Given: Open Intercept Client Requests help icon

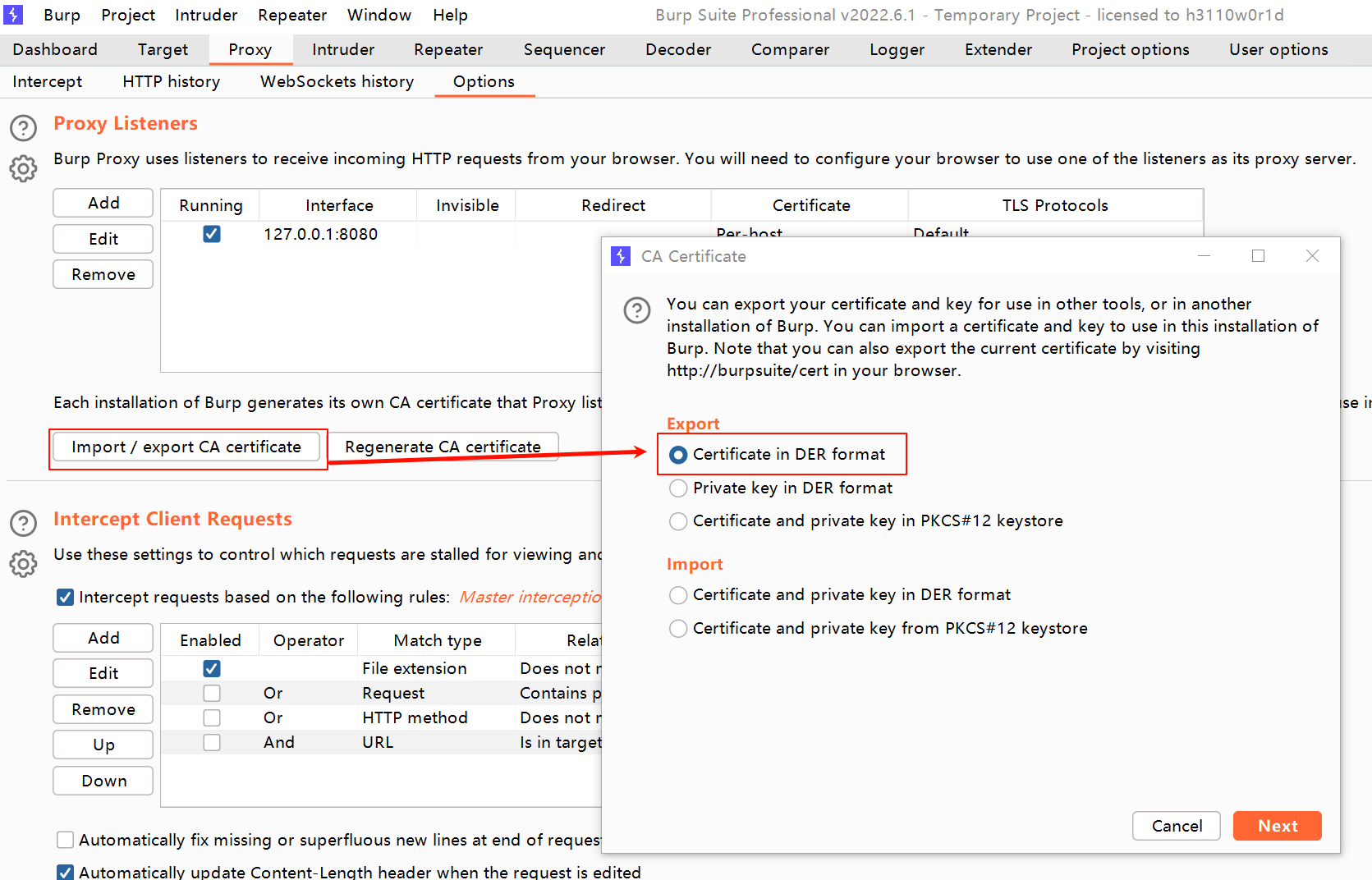Looking at the screenshot, I should 23,524.
